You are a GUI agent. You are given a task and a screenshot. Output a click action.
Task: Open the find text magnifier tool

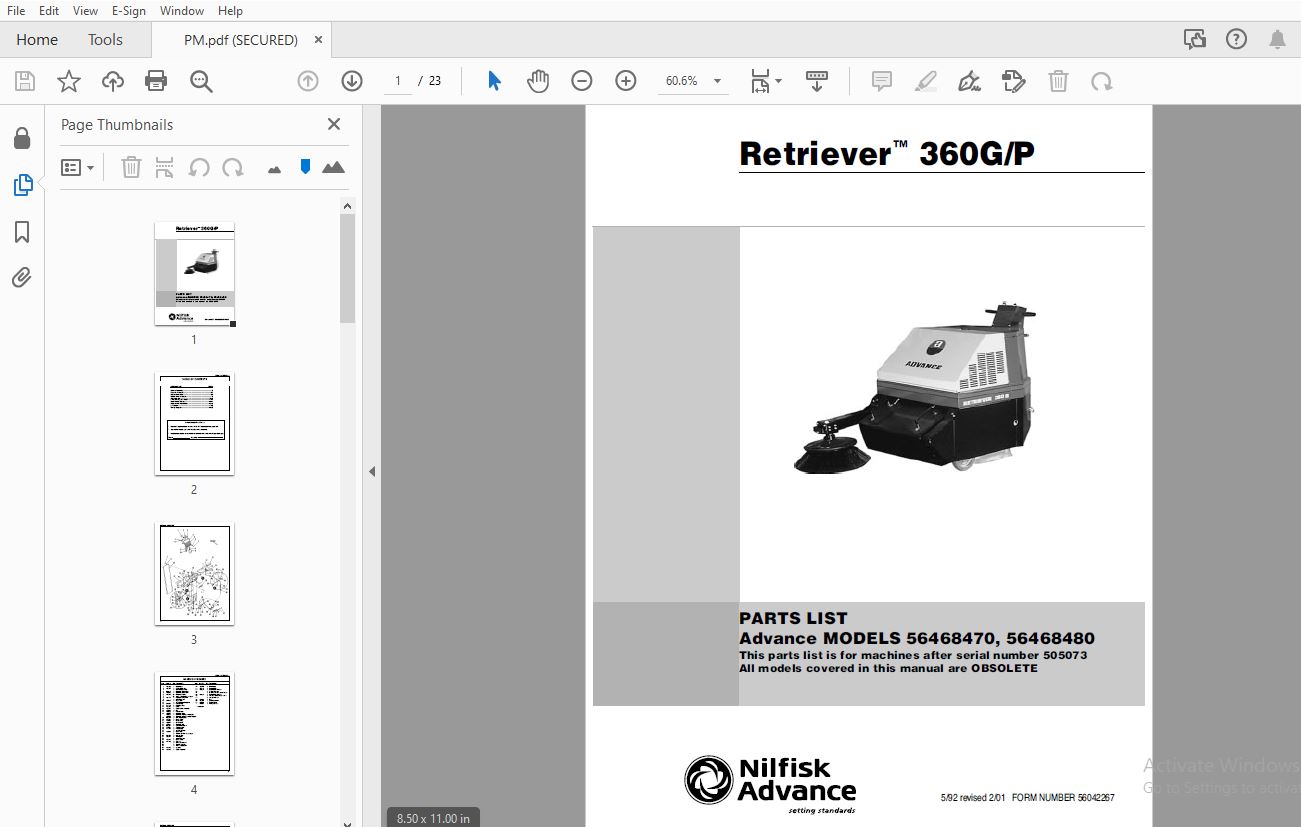point(201,81)
